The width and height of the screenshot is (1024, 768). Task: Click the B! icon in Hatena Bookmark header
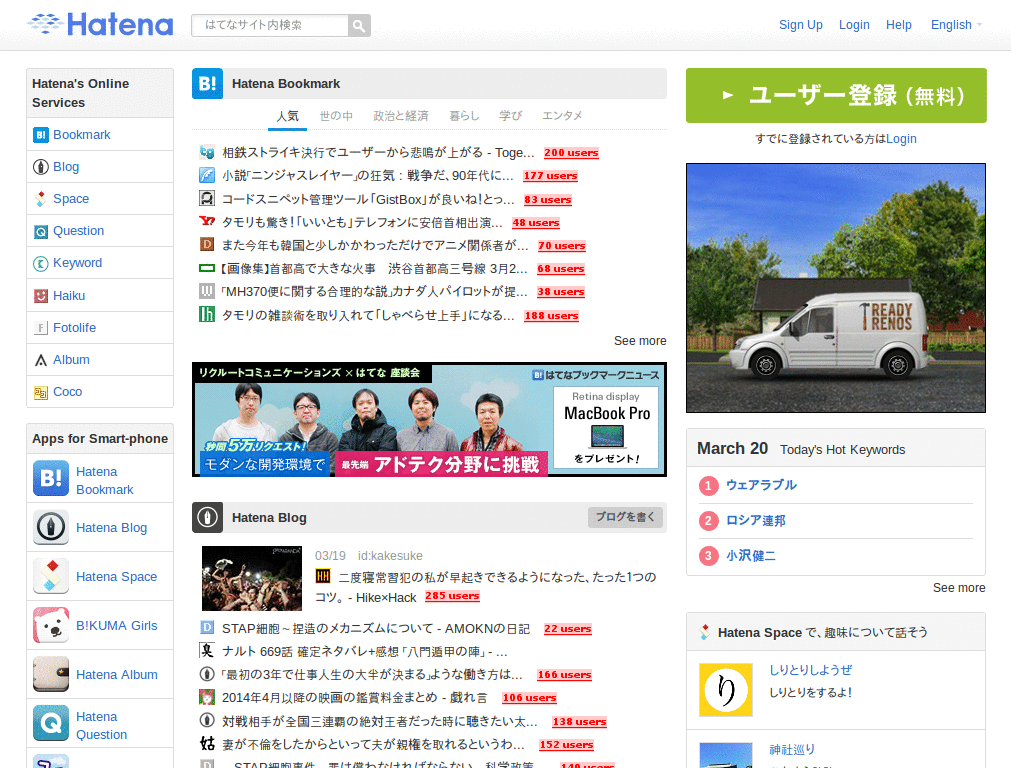click(x=208, y=84)
